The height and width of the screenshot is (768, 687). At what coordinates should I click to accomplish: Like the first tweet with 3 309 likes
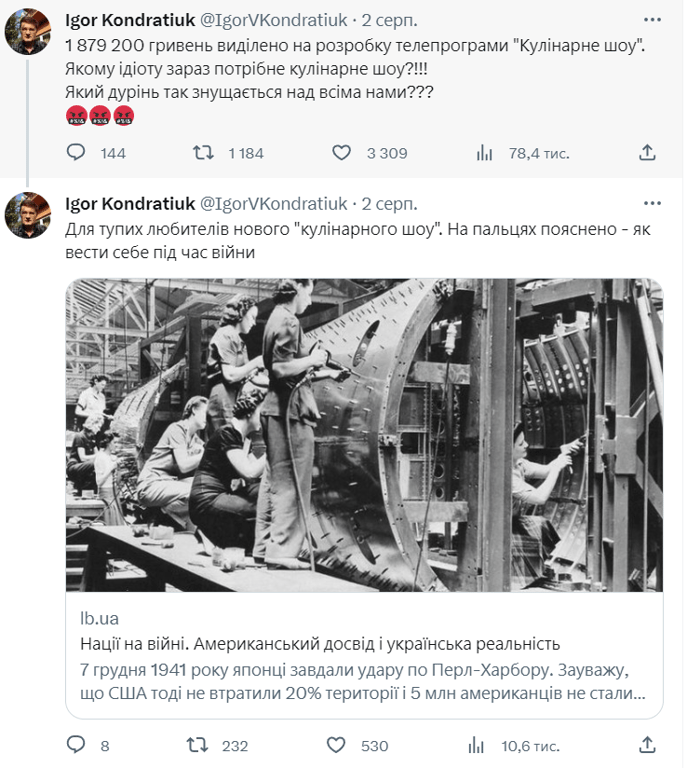click(342, 153)
